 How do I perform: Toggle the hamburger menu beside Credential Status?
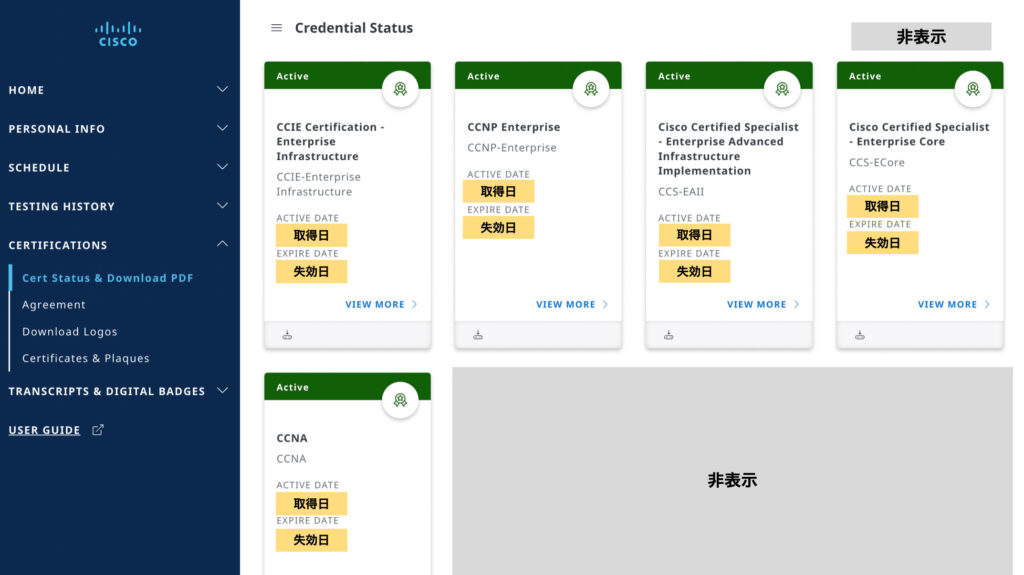click(x=276, y=28)
